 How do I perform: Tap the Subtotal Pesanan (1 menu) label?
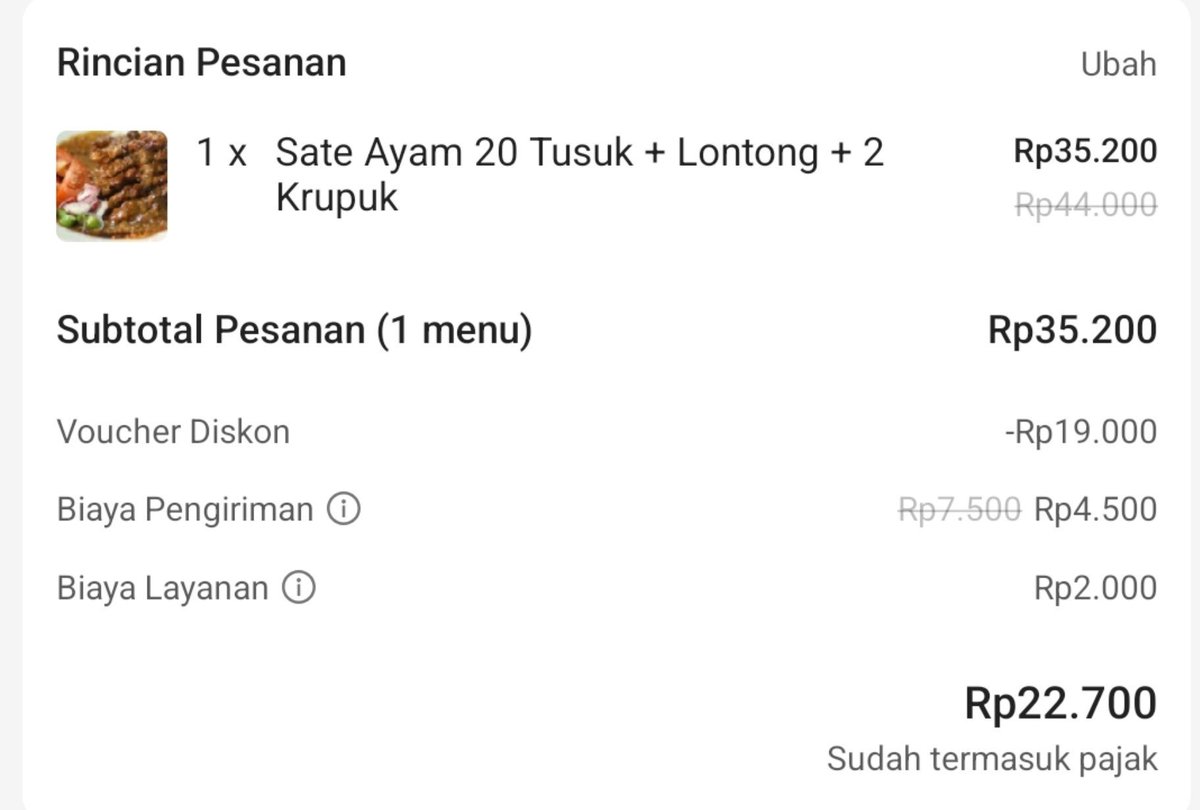tap(294, 330)
